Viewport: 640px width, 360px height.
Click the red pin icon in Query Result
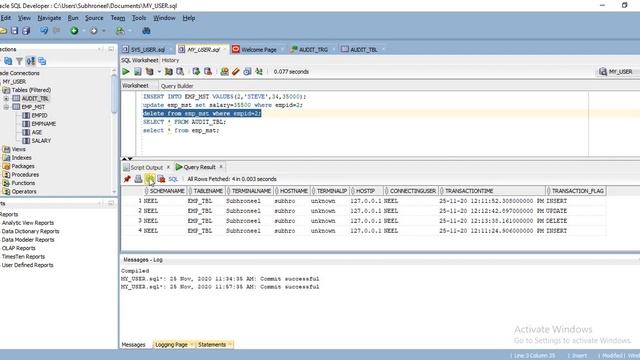[x=127, y=179]
